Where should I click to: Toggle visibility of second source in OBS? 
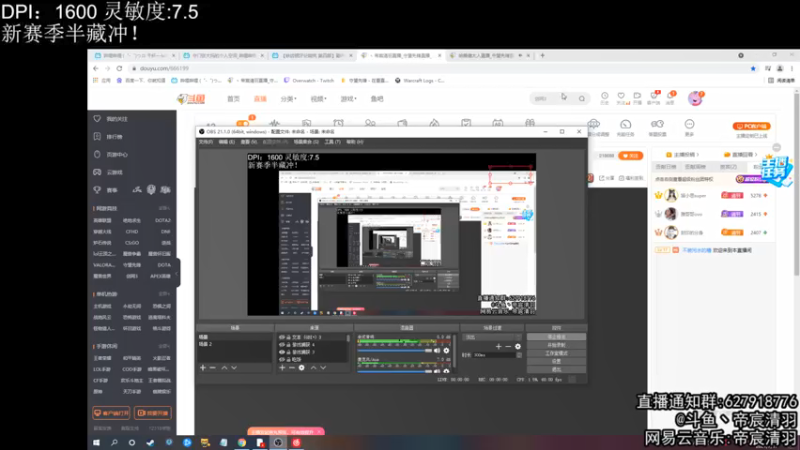(x=282, y=345)
